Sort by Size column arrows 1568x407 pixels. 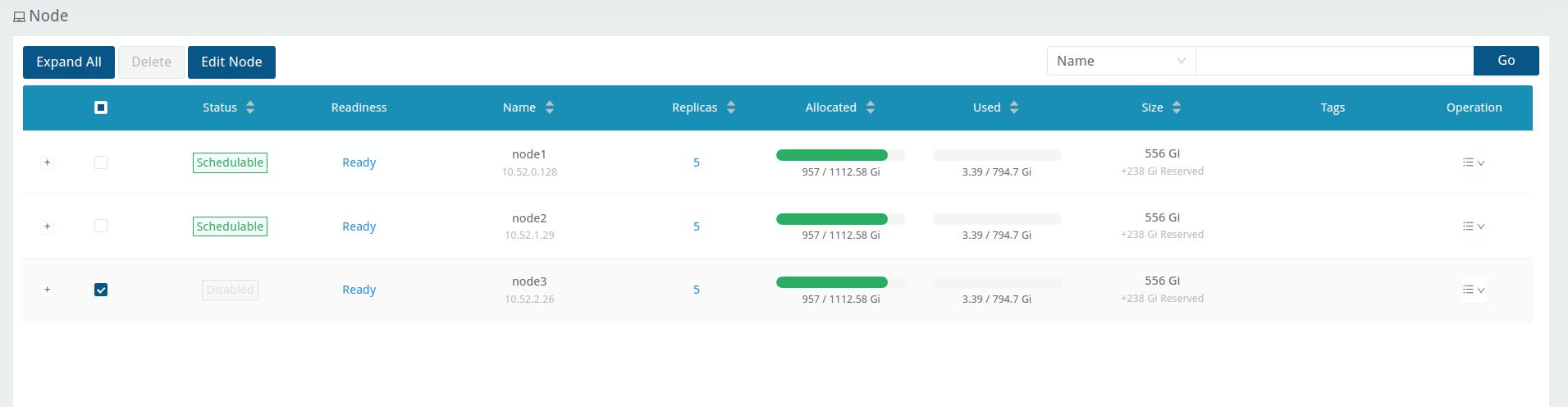1177,107
